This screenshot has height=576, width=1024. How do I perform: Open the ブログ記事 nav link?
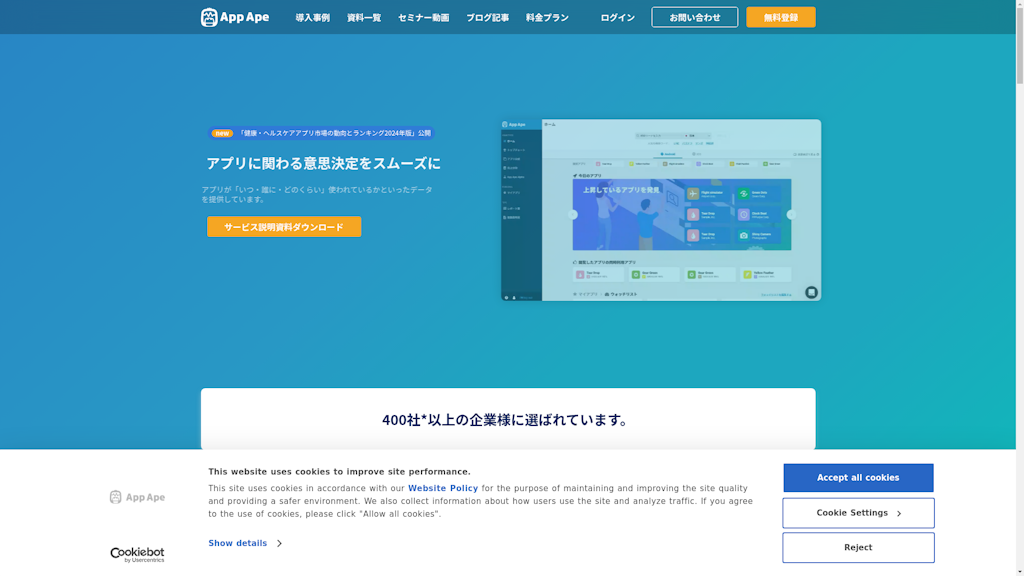487,18
